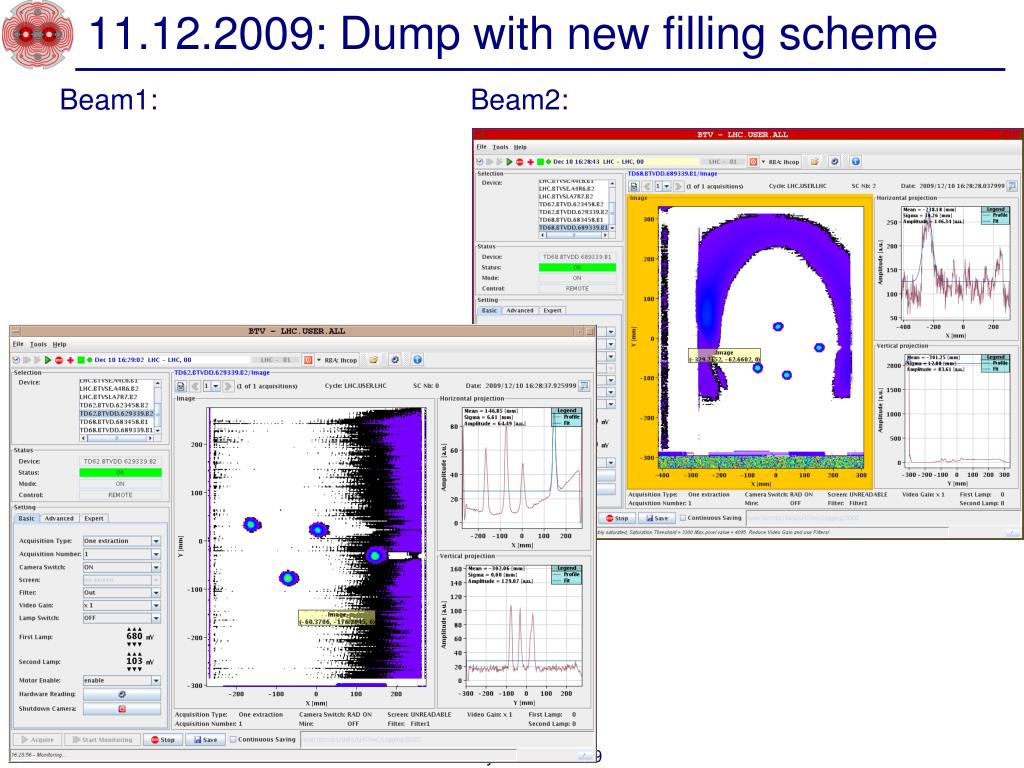The image size is (1024, 768).
Task: Open File menu in front window
Action: [18, 344]
